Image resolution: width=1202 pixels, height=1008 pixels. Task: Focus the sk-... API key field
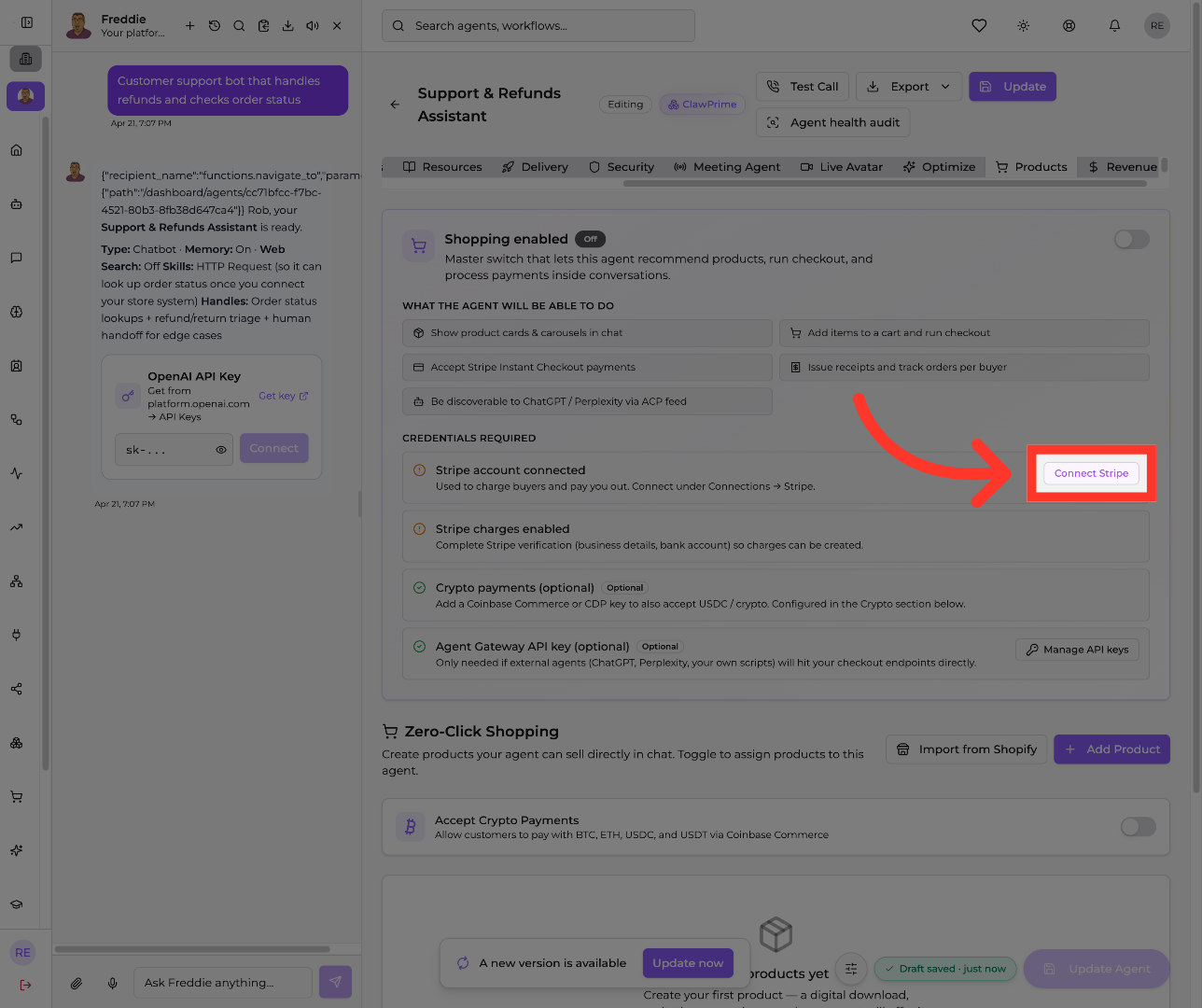[x=174, y=450]
